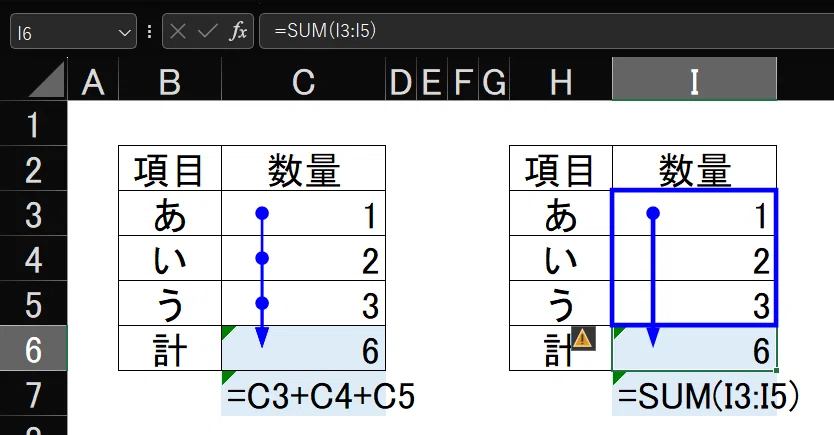The height and width of the screenshot is (435, 834).
Task: Click cell B6 containing 計
Action: 170,348
